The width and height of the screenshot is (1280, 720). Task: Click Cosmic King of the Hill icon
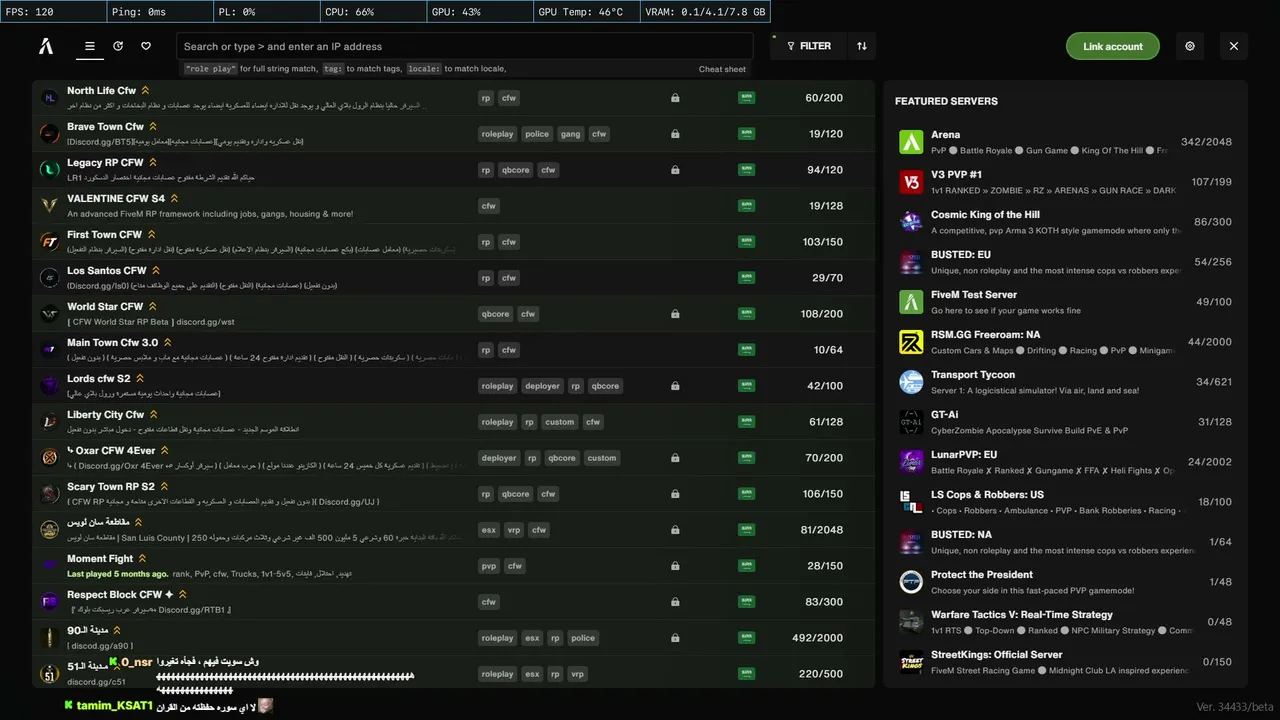911,222
